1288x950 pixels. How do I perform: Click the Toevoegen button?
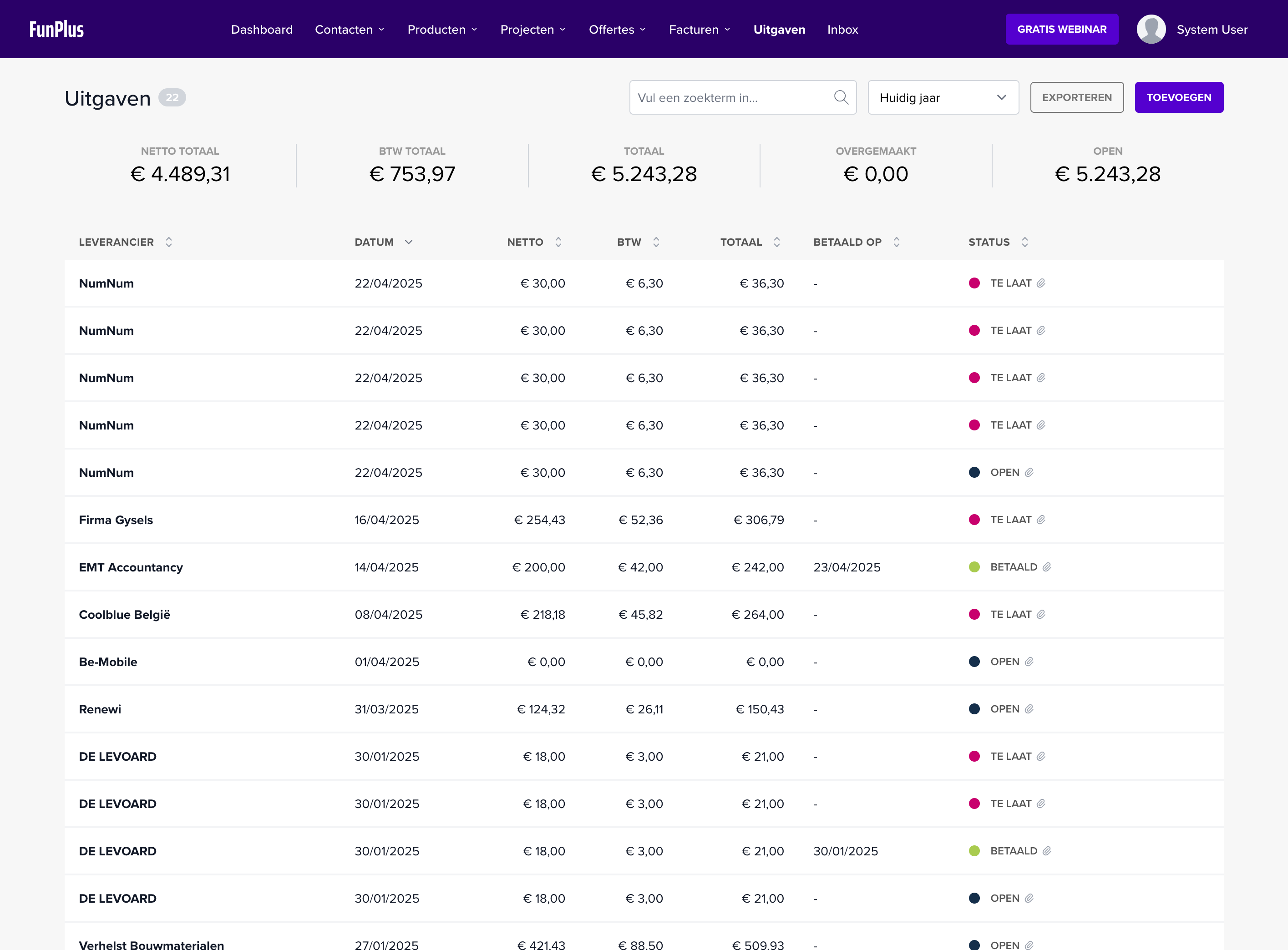tap(1178, 98)
